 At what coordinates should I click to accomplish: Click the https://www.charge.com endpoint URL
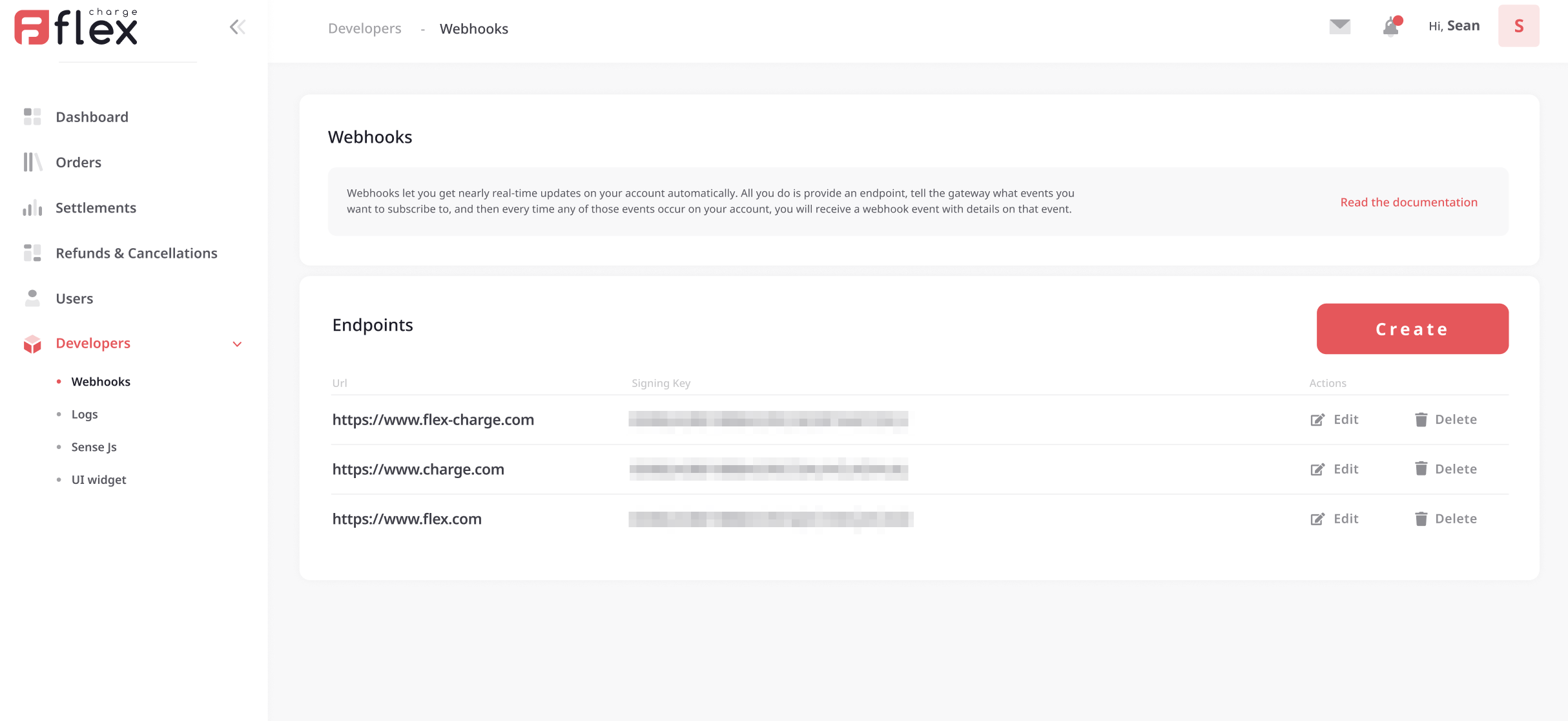(x=418, y=470)
